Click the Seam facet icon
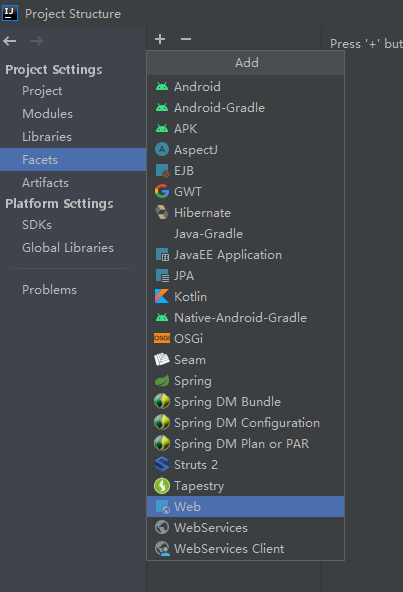 pos(162,359)
